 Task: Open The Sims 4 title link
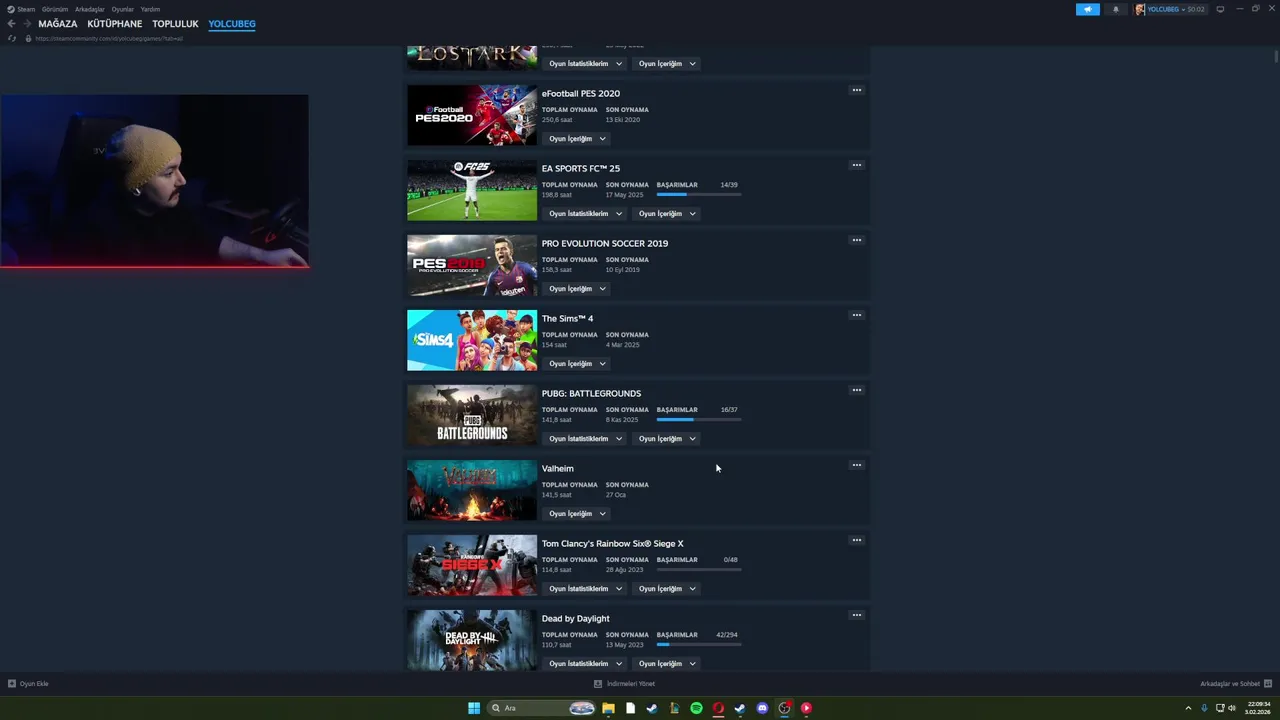click(568, 318)
